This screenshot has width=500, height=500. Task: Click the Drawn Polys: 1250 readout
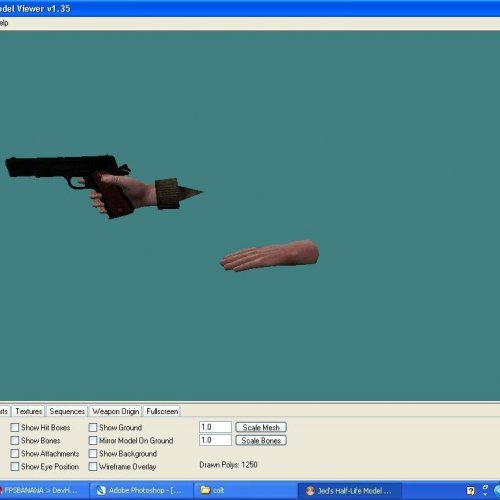228,465
